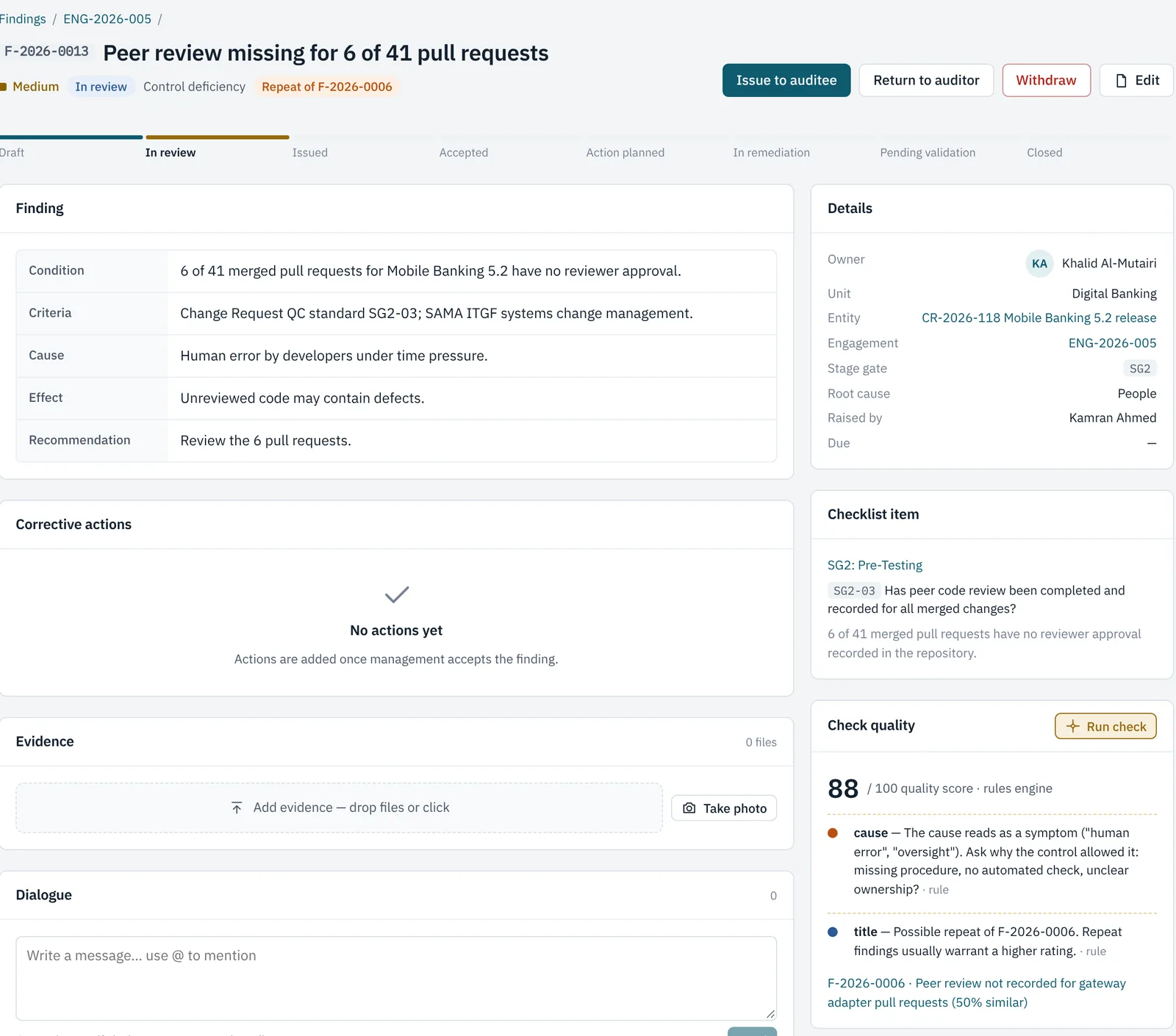Click the In review status pill

point(101,87)
